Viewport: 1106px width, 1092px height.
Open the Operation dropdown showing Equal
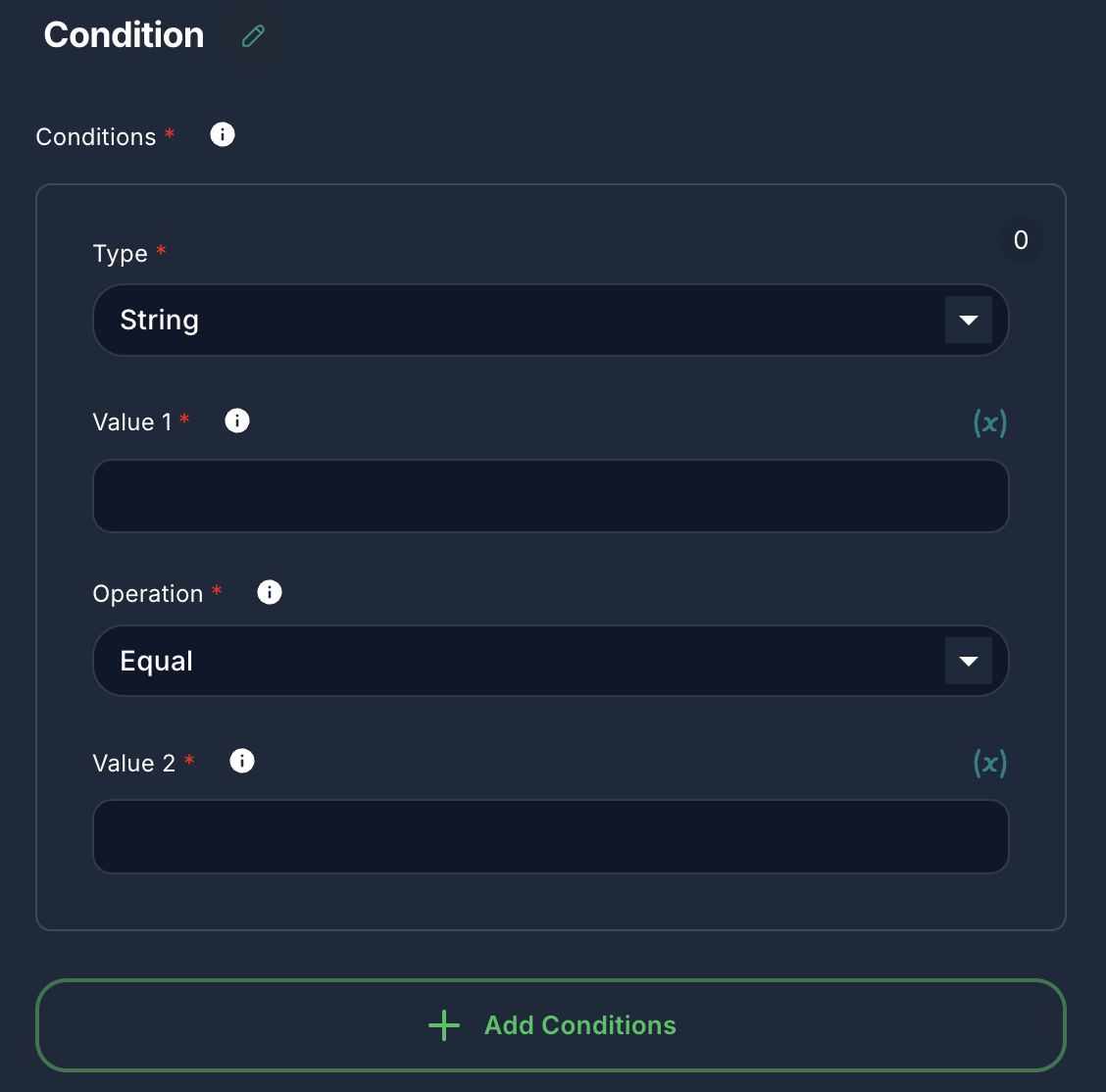550,661
